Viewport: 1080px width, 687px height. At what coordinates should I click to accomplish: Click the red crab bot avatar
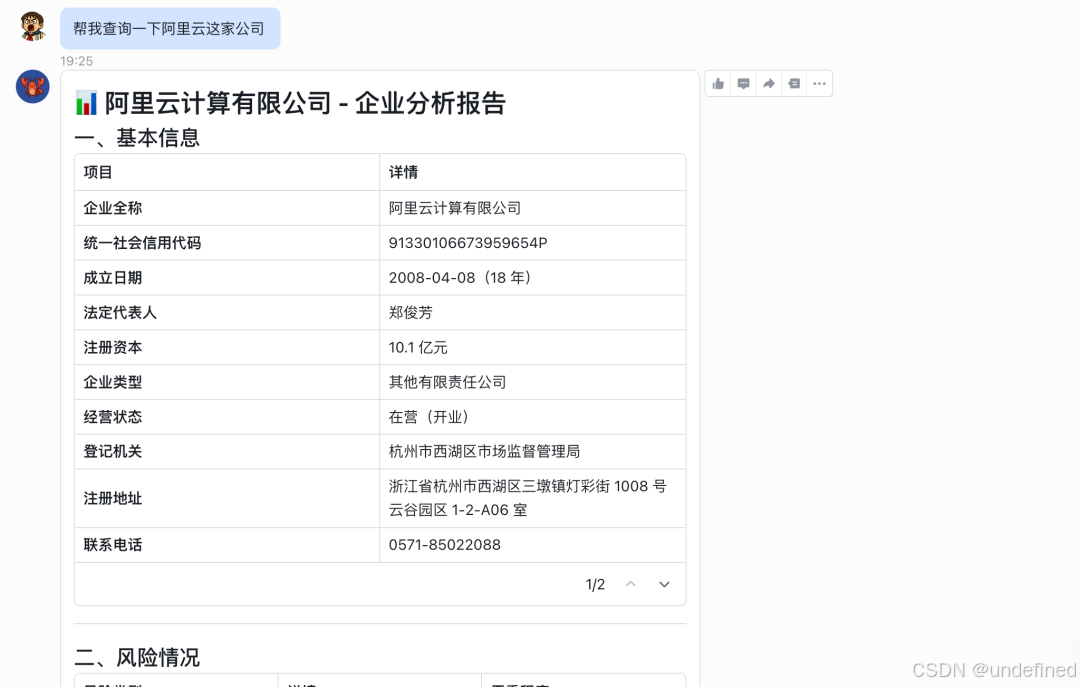coord(32,86)
